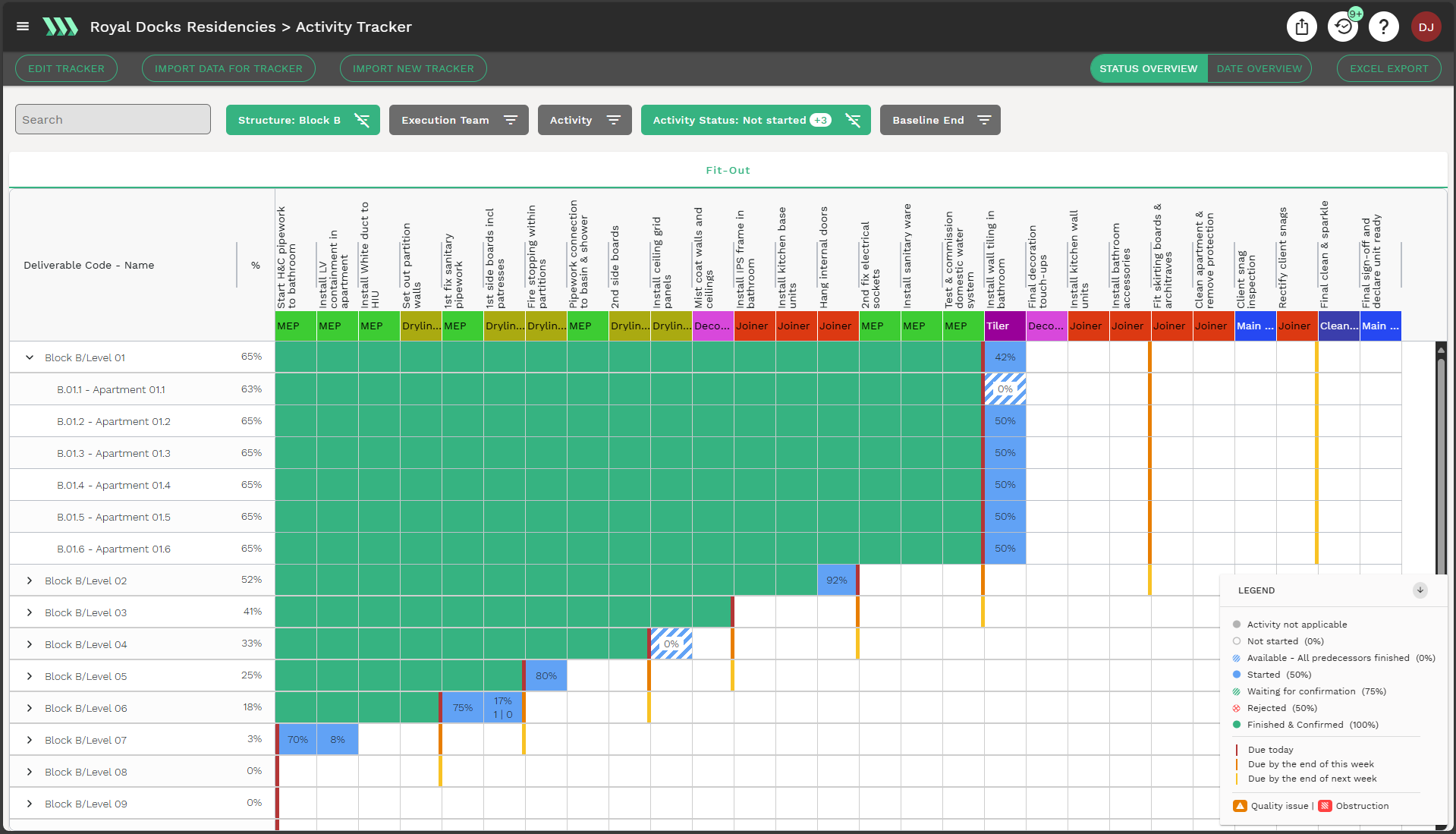Screen dimensions: 1456x834
Task: Click the 92% progress cell for Level 02
Action: click(837, 581)
